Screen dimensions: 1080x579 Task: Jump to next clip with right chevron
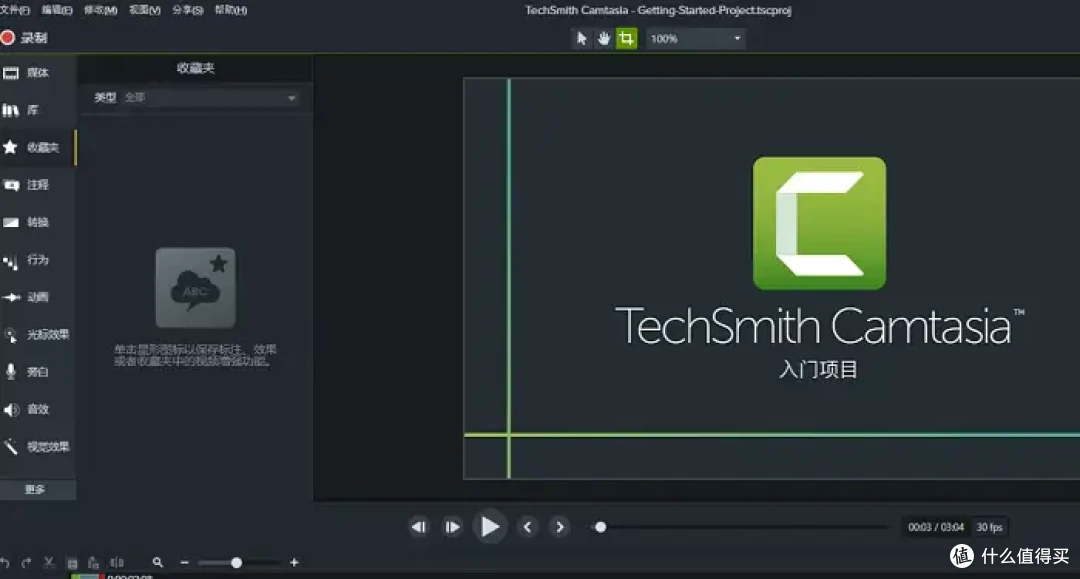coord(560,527)
